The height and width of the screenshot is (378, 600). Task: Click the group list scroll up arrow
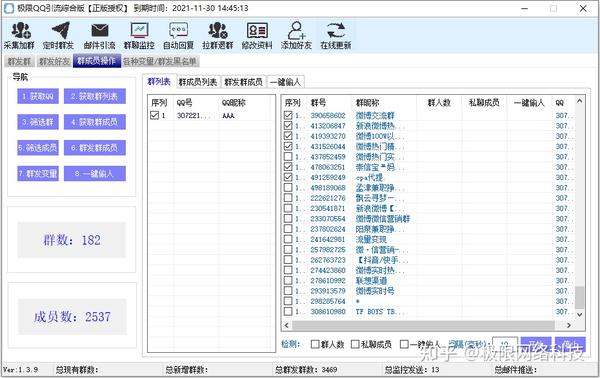pos(579,101)
